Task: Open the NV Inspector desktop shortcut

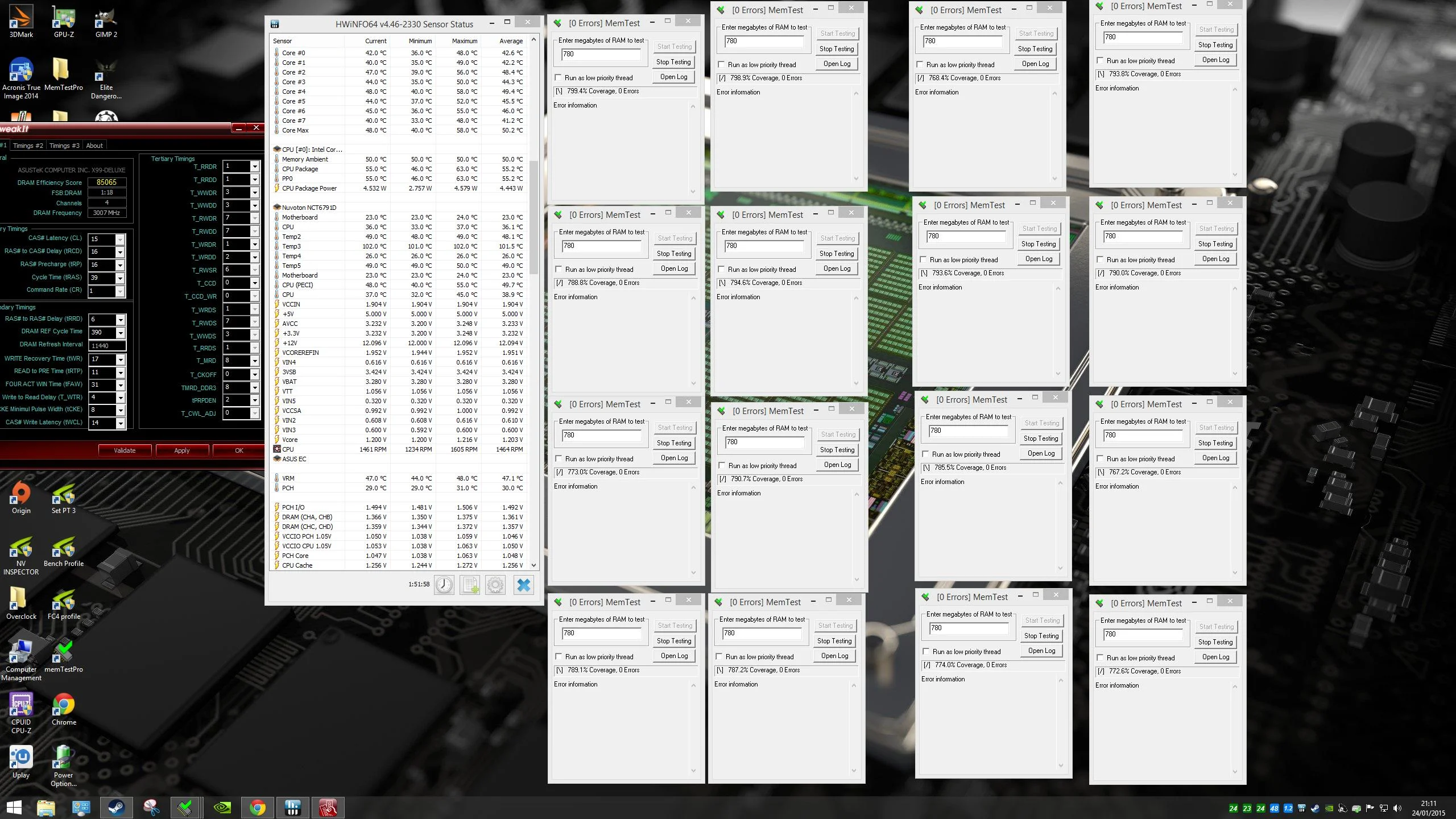Action: click(21, 556)
